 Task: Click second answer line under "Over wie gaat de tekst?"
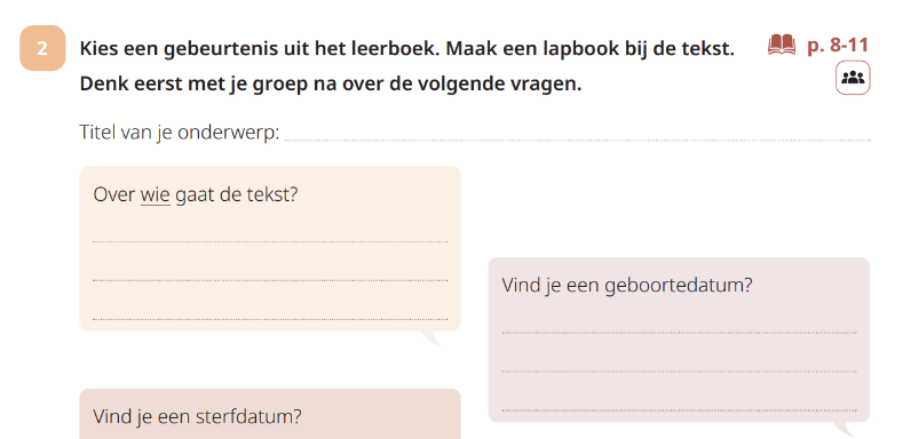(270, 279)
